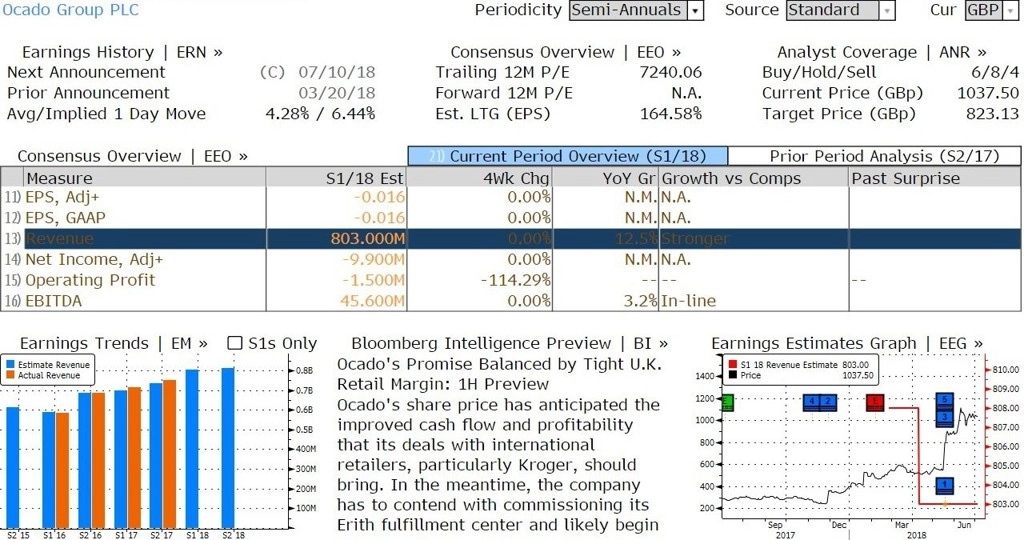Image resolution: width=1024 pixels, height=540 pixels.
Task: Click the S1/18 estimate revenue bar
Action: [x=192, y=449]
